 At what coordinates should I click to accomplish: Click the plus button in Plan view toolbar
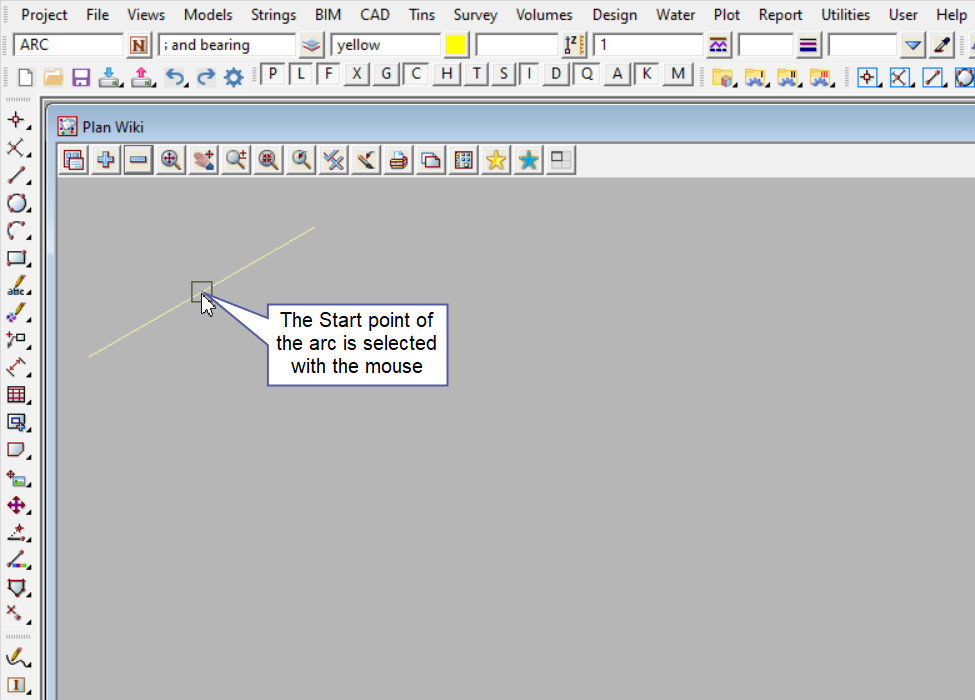(x=106, y=160)
